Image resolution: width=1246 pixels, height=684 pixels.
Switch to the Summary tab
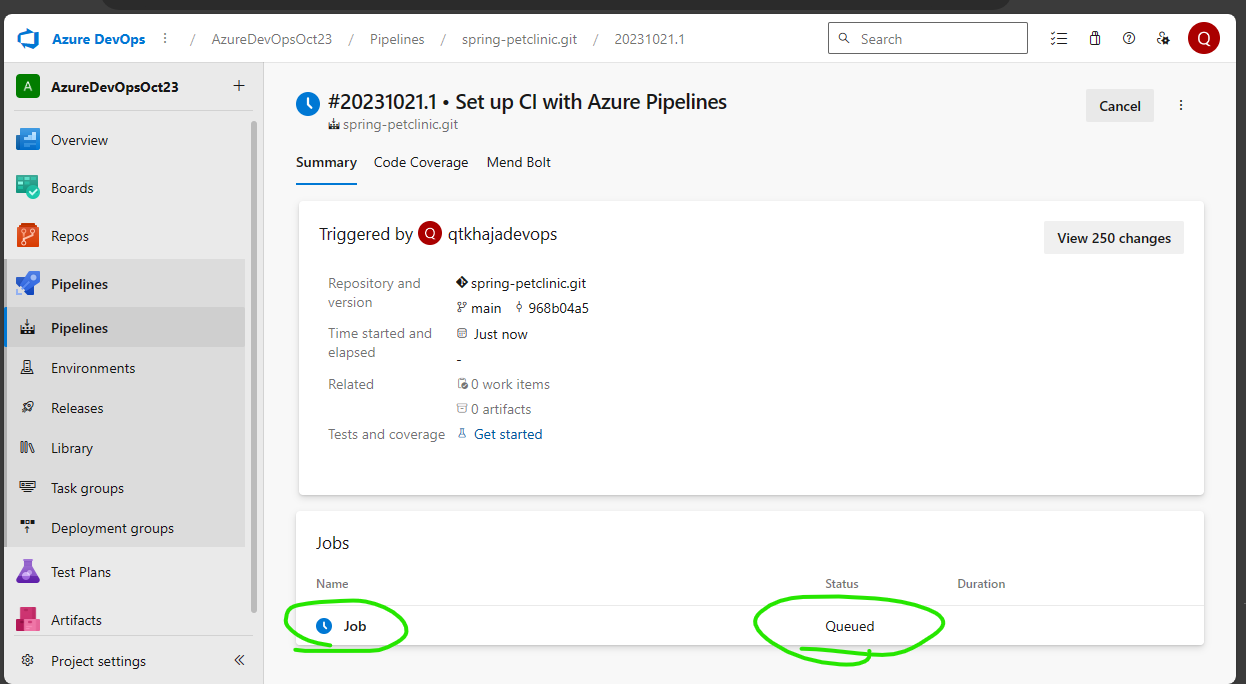(x=326, y=162)
